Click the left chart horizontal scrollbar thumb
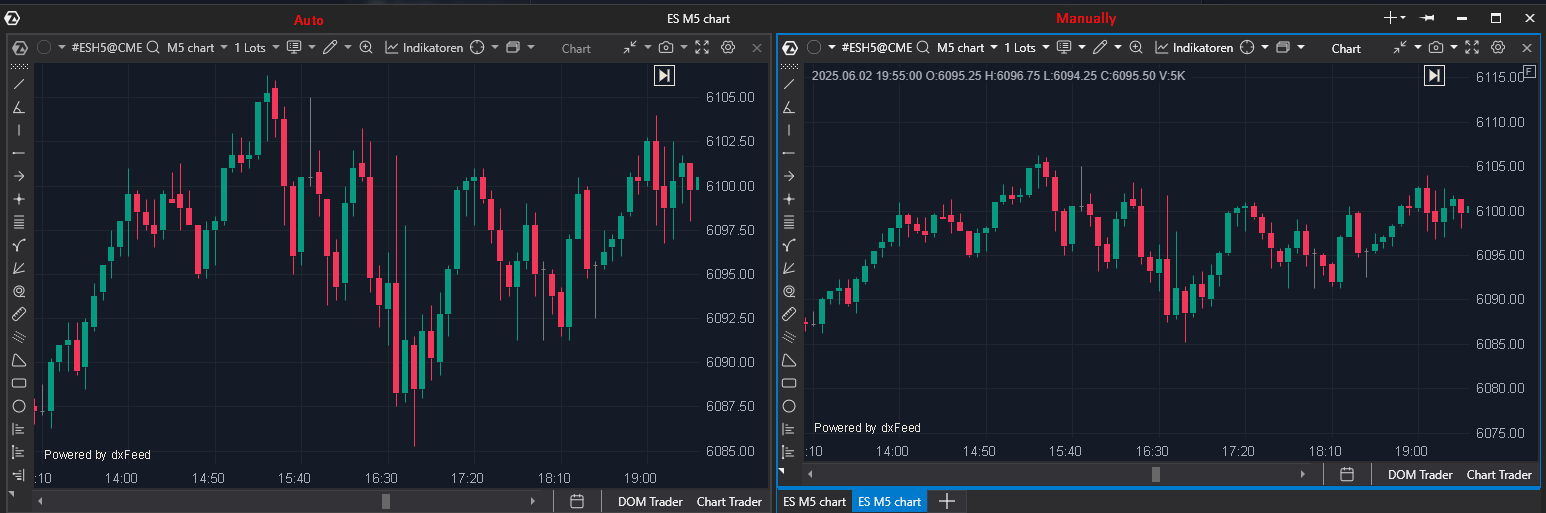This screenshot has height=513, width=1546. point(386,501)
